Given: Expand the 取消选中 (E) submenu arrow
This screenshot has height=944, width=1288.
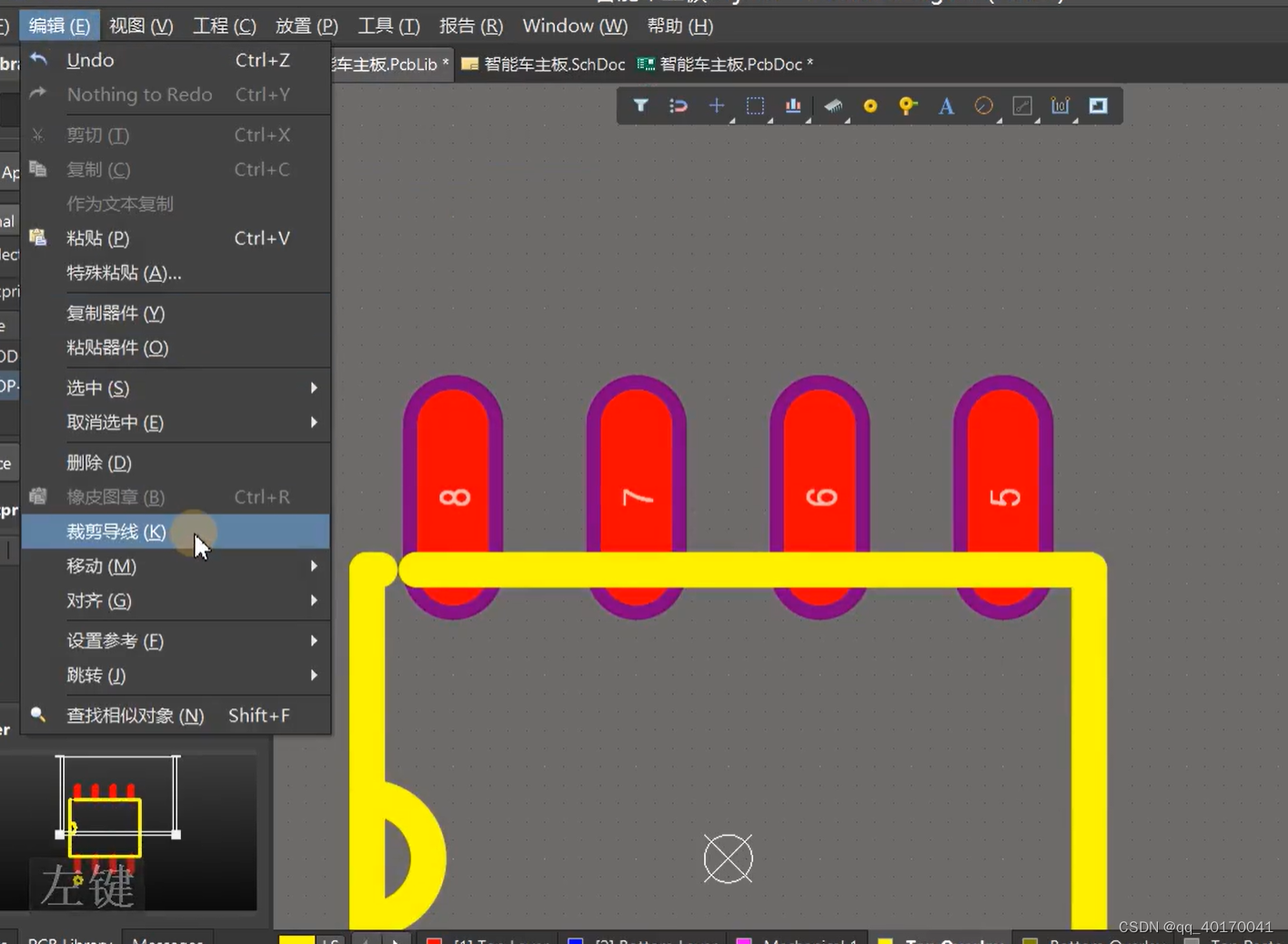Looking at the screenshot, I should coord(314,422).
